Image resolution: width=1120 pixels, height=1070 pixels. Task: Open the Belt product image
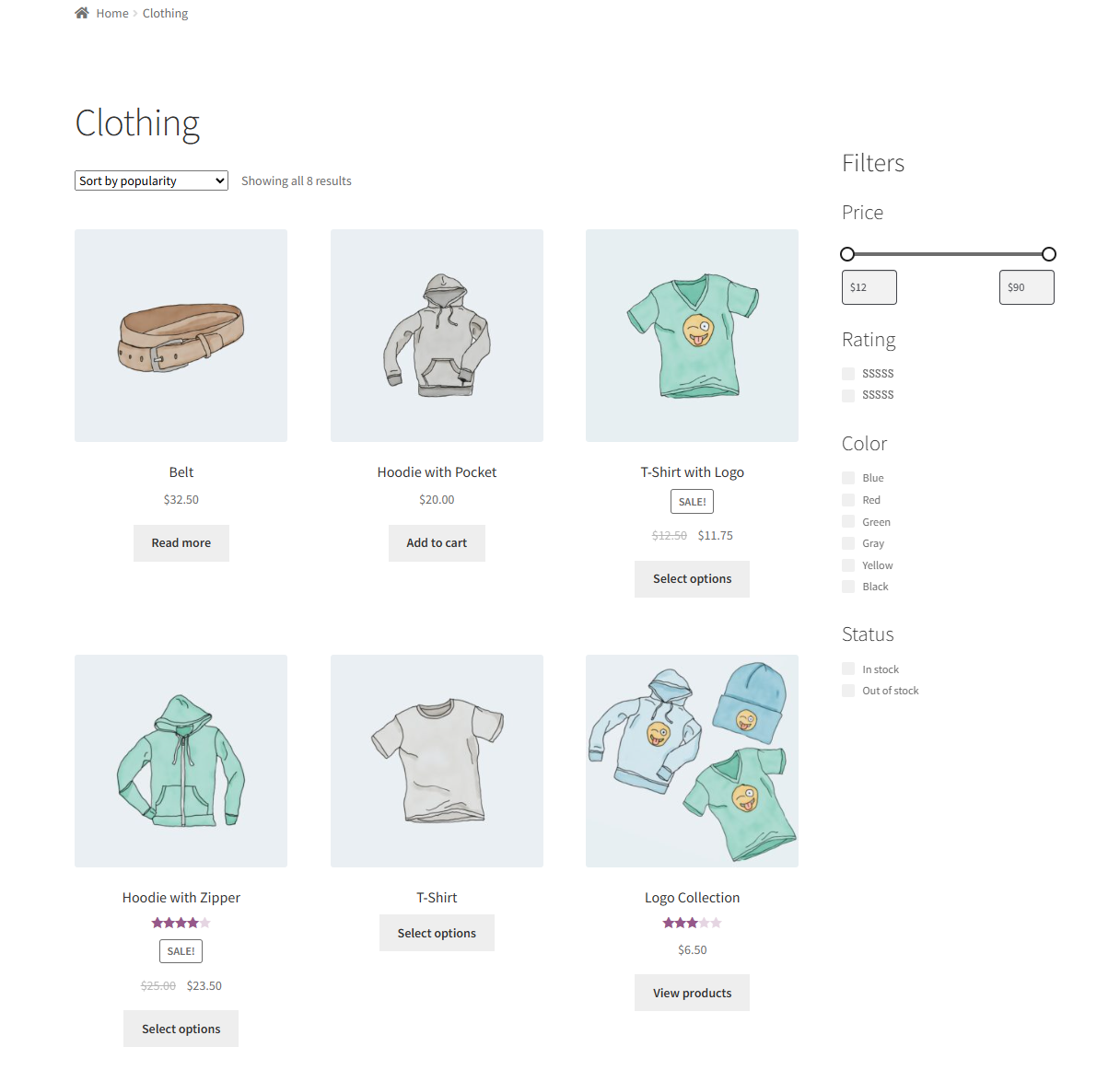tap(181, 335)
